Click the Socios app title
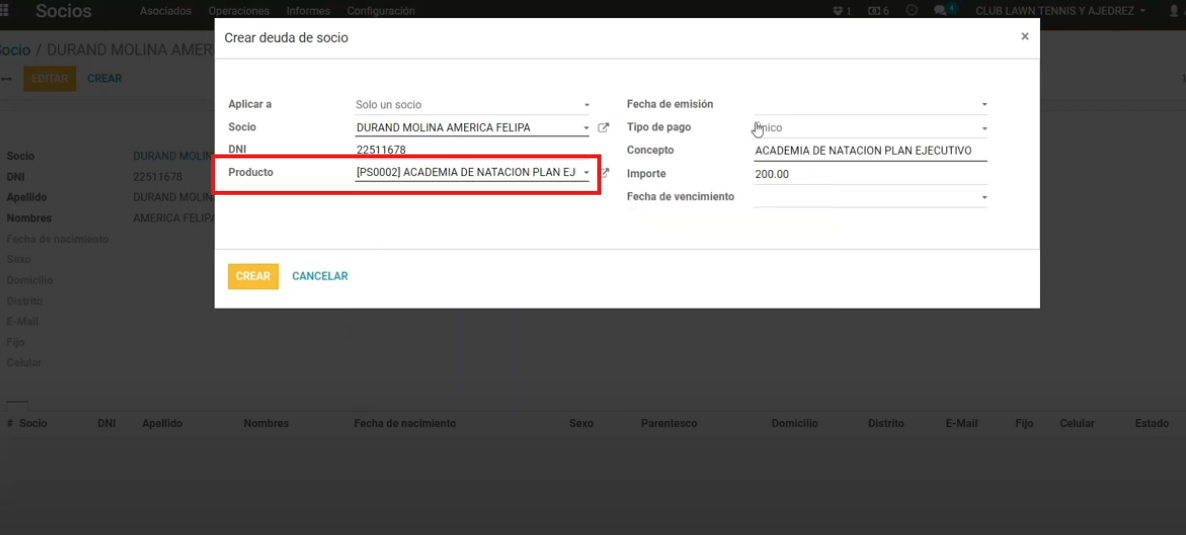The image size is (1186, 535). click(64, 11)
